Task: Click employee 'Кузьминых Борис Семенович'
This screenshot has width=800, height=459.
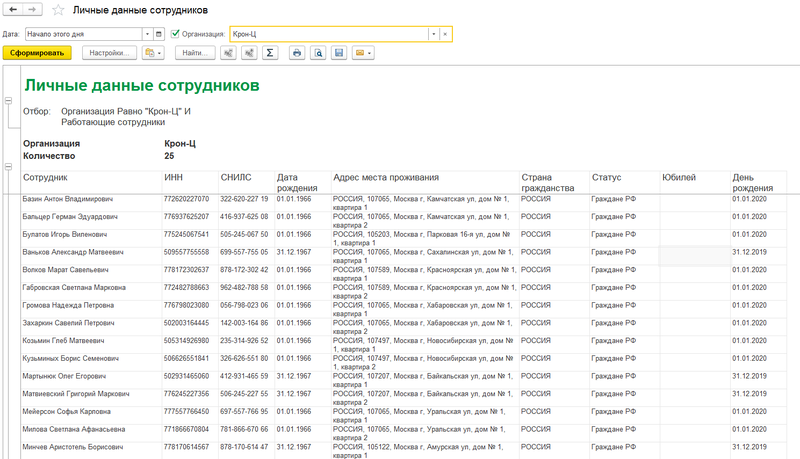Action: (x=70, y=359)
